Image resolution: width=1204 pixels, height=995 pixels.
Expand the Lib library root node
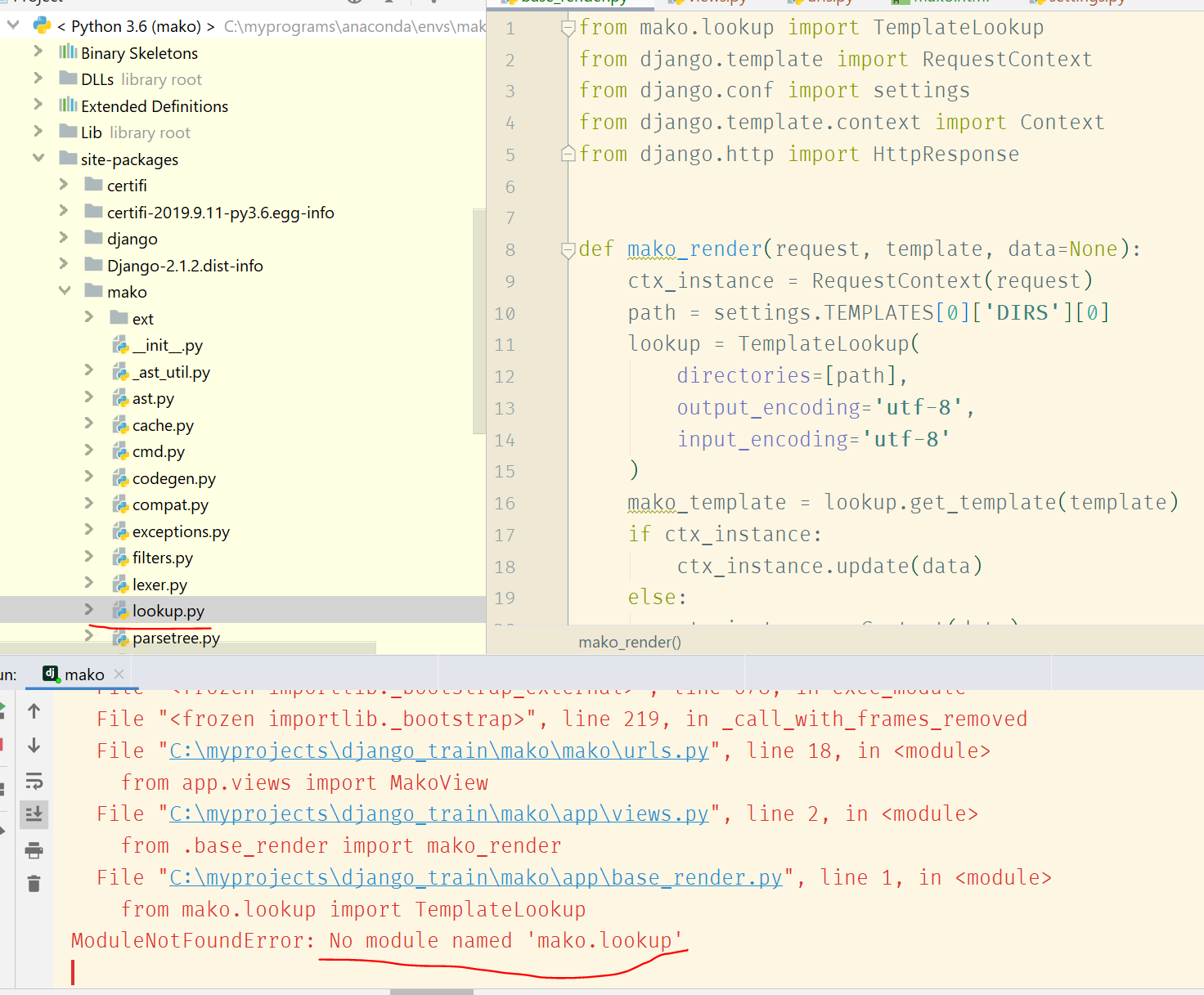point(38,132)
